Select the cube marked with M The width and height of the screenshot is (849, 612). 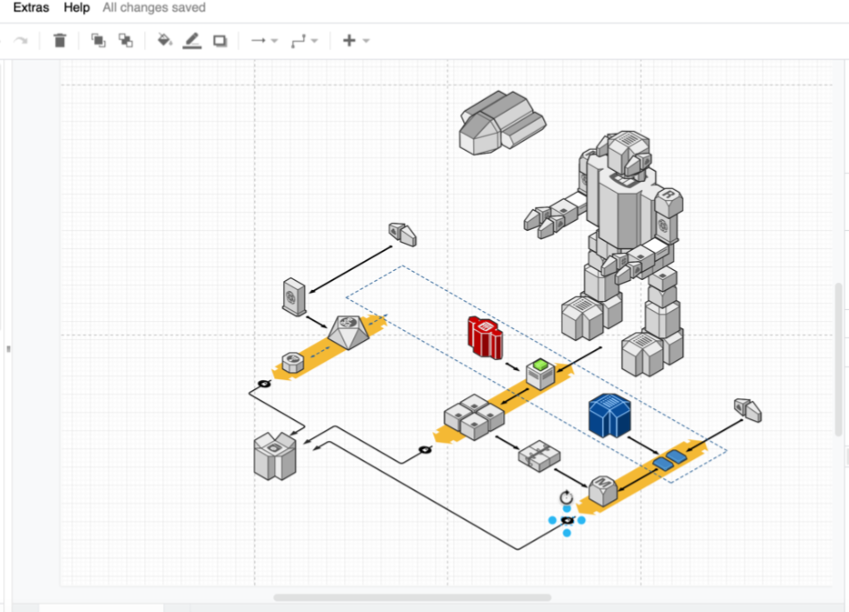[x=603, y=490]
